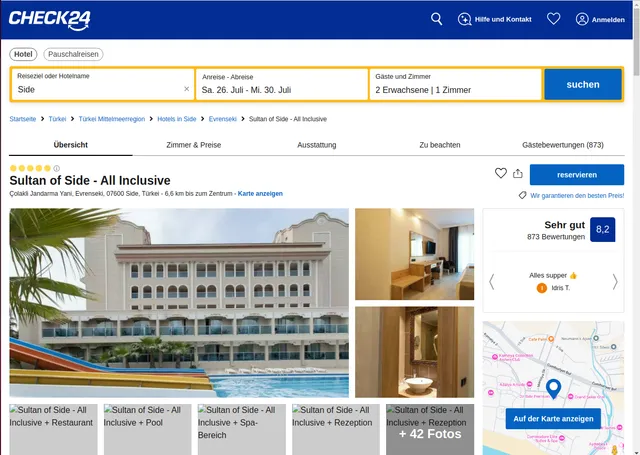The width and height of the screenshot is (640, 455).
Task: Click the star rating info icon
Action: click(x=57, y=168)
